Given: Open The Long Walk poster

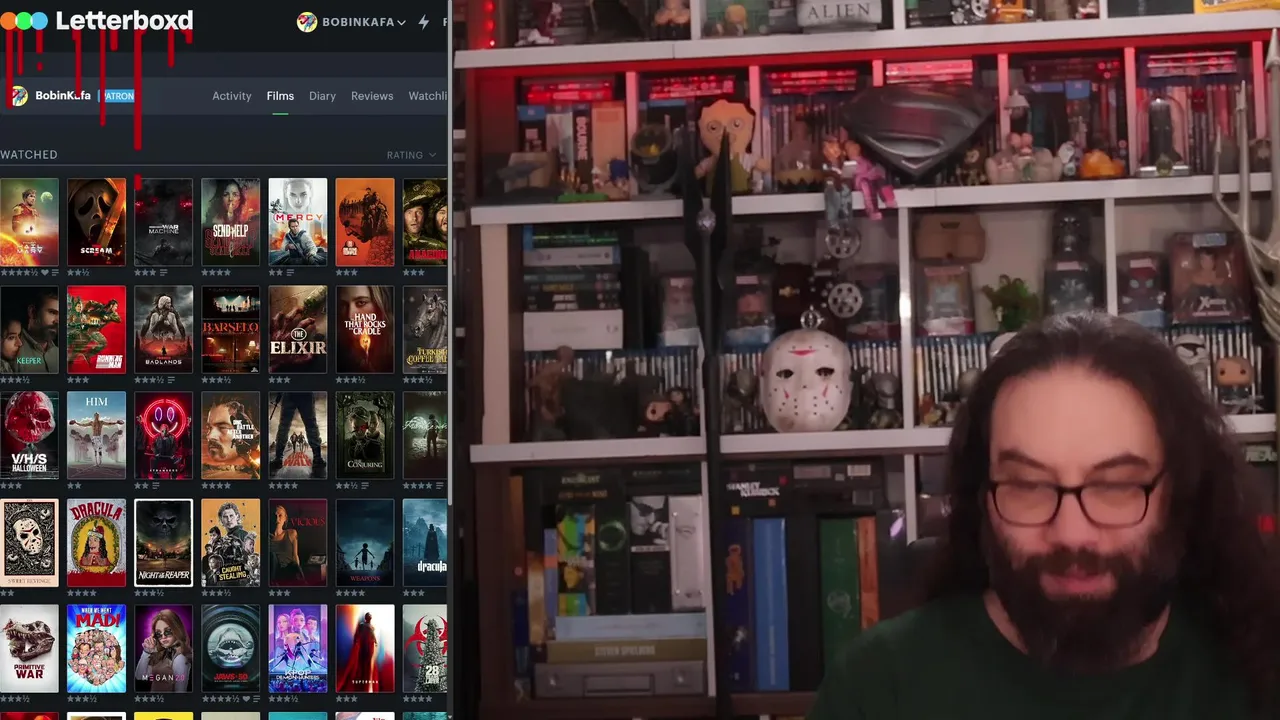Looking at the screenshot, I should [298, 436].
